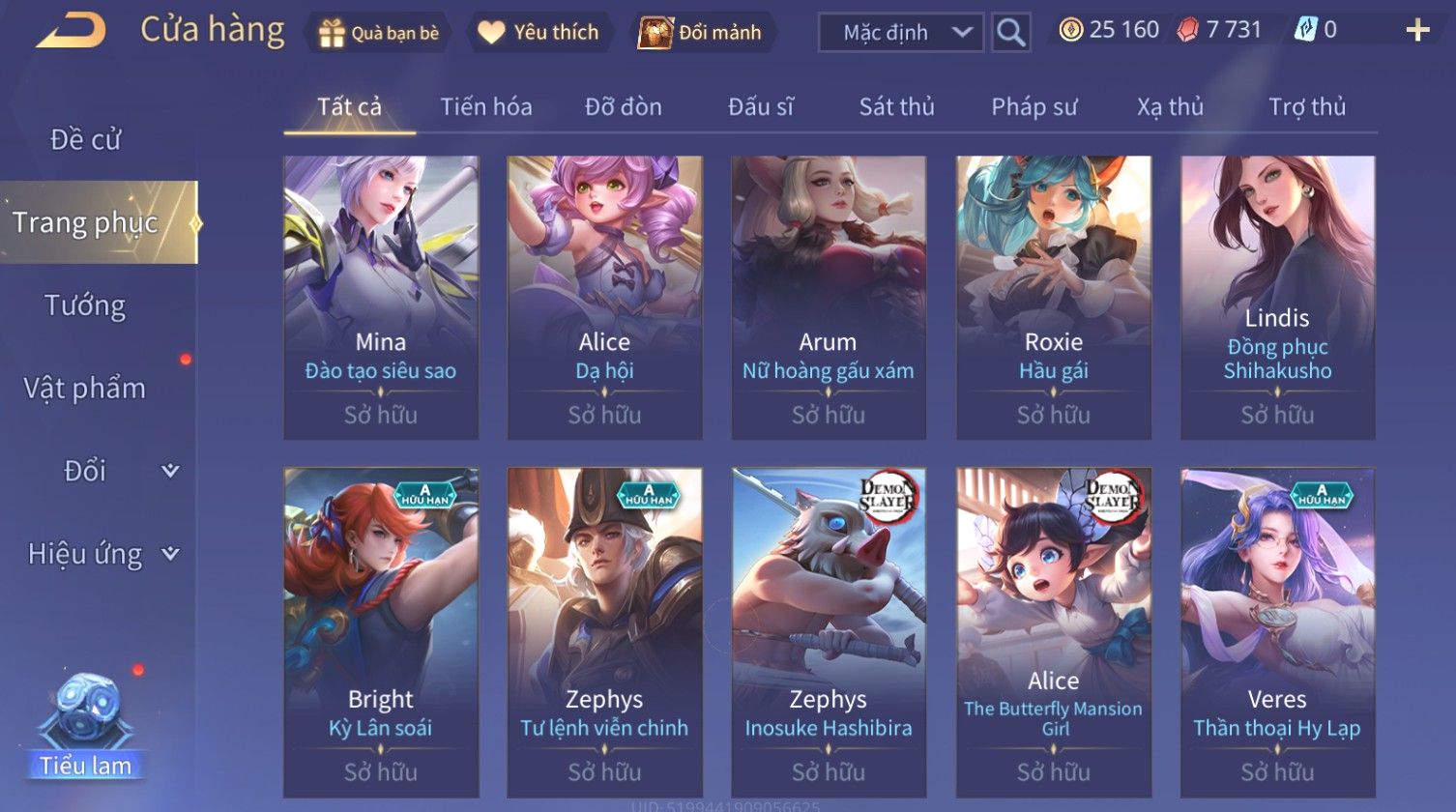
Task: Select the Veres Thần thoại Hy Lạp skin
Action: 1277,633
